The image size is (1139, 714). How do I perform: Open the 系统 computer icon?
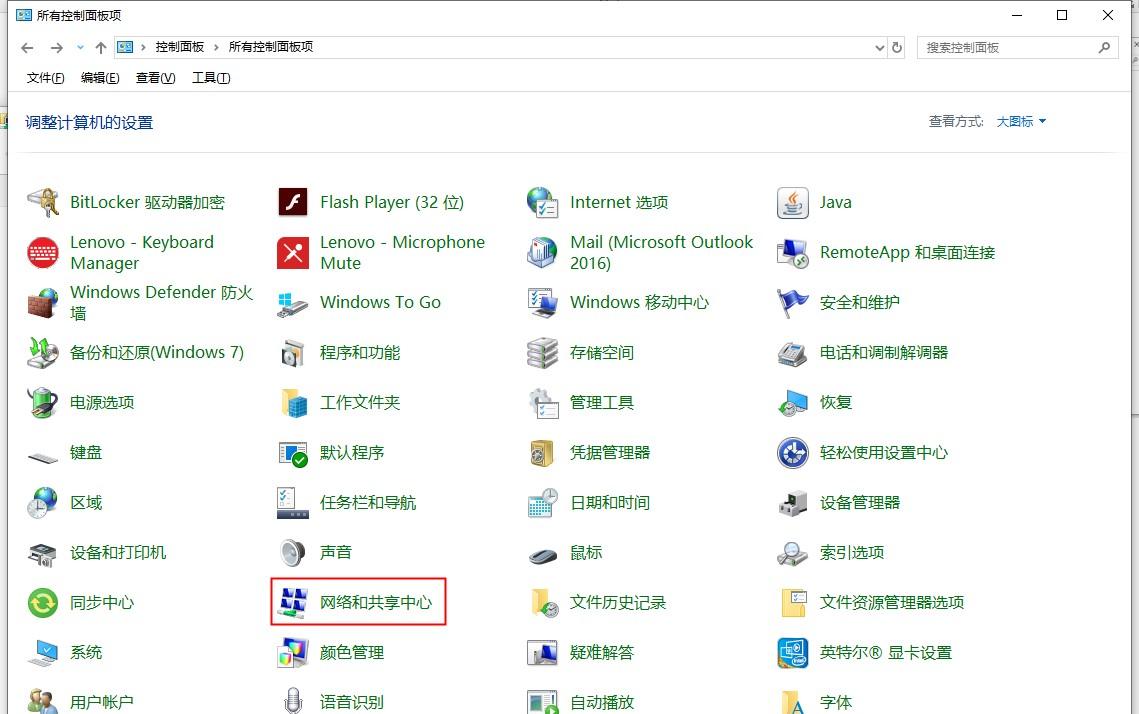click(x=43, y=653)
